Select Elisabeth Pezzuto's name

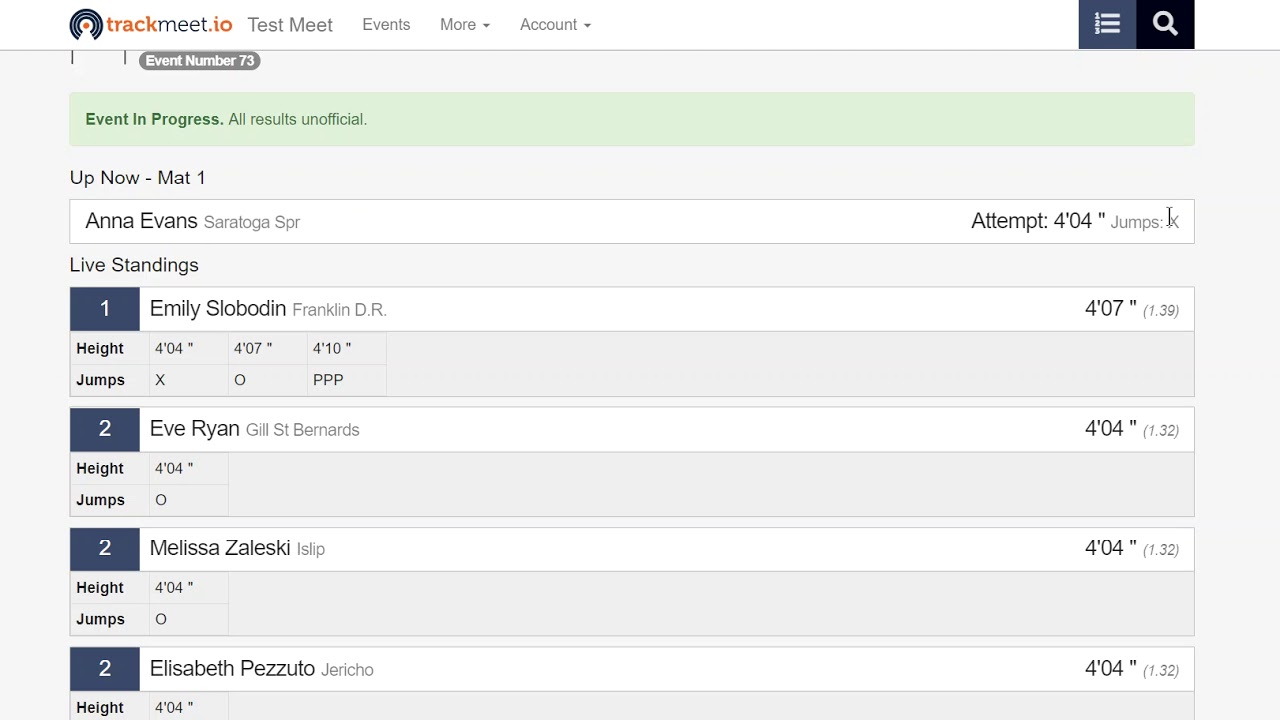pos(232,668)
